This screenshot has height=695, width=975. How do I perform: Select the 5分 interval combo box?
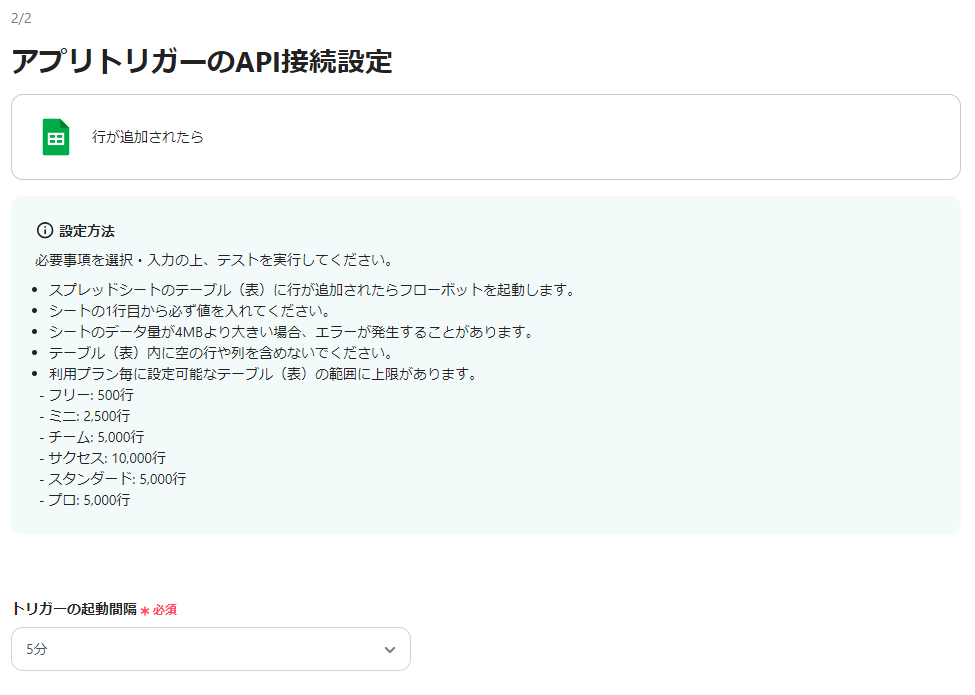[x=210, y=649]
